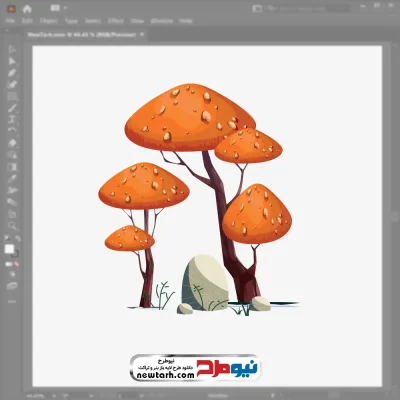This screenshot has width=400, height=400.
Task: Select the Selection tool arrow
Action: tap(12, 49)
